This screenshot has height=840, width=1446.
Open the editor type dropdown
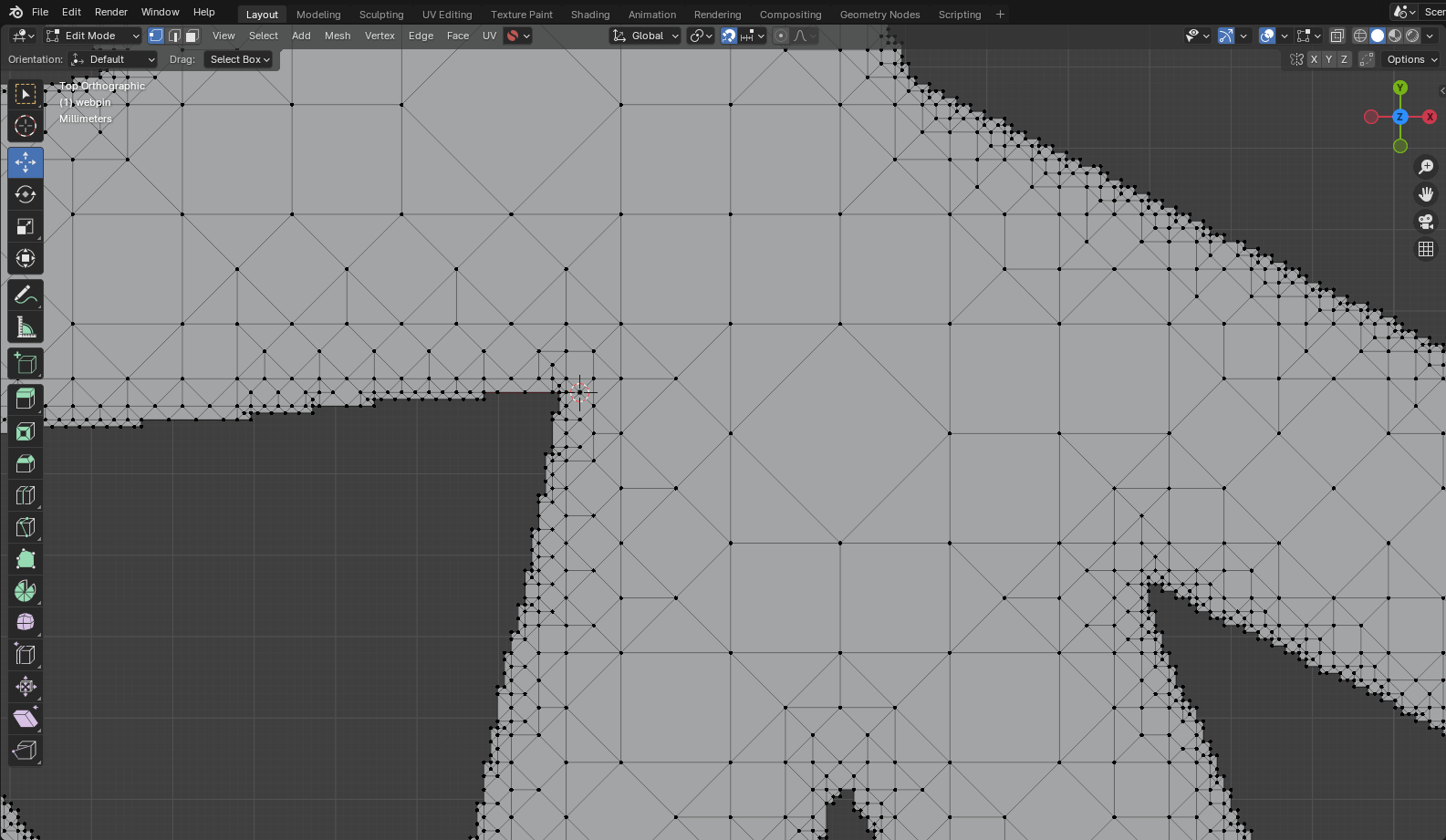(x=24, y=36)
